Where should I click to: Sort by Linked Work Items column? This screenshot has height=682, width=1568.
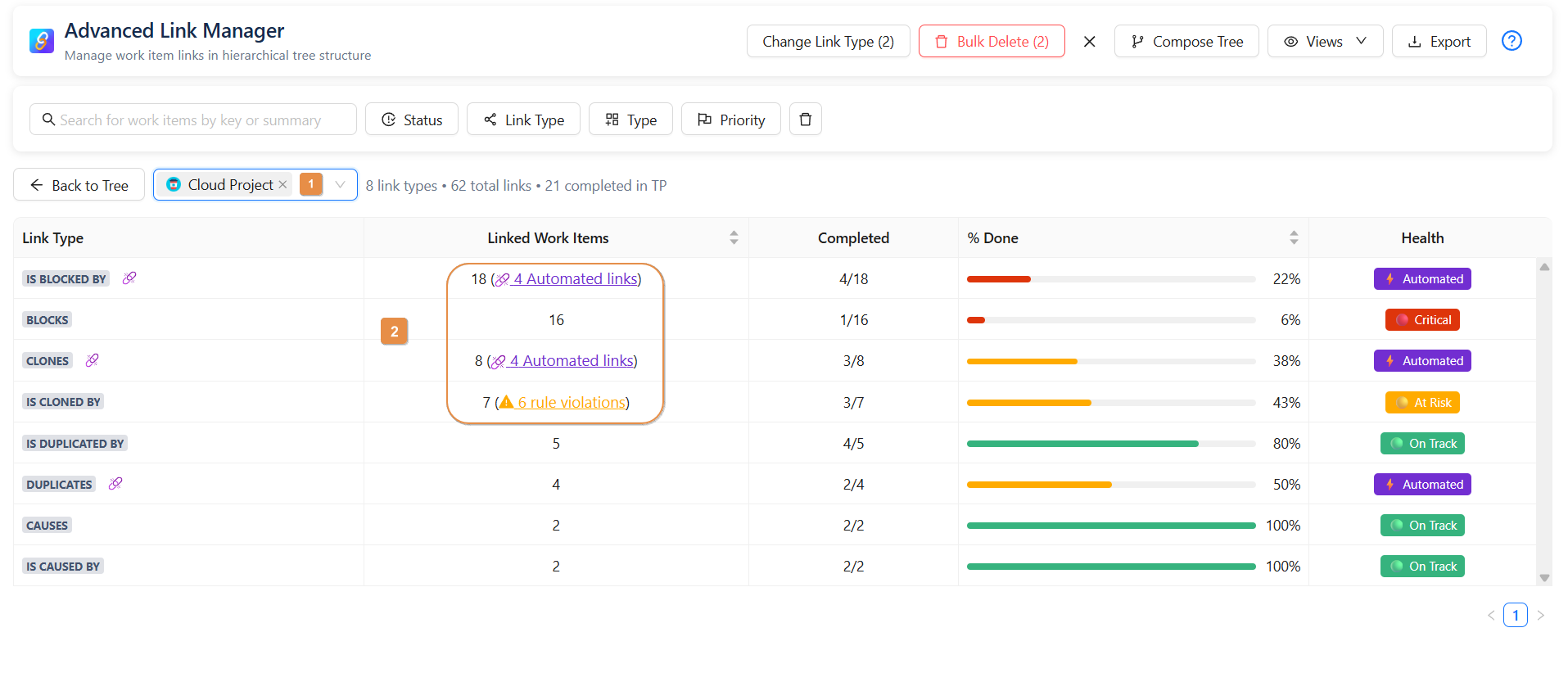[734, 237]
